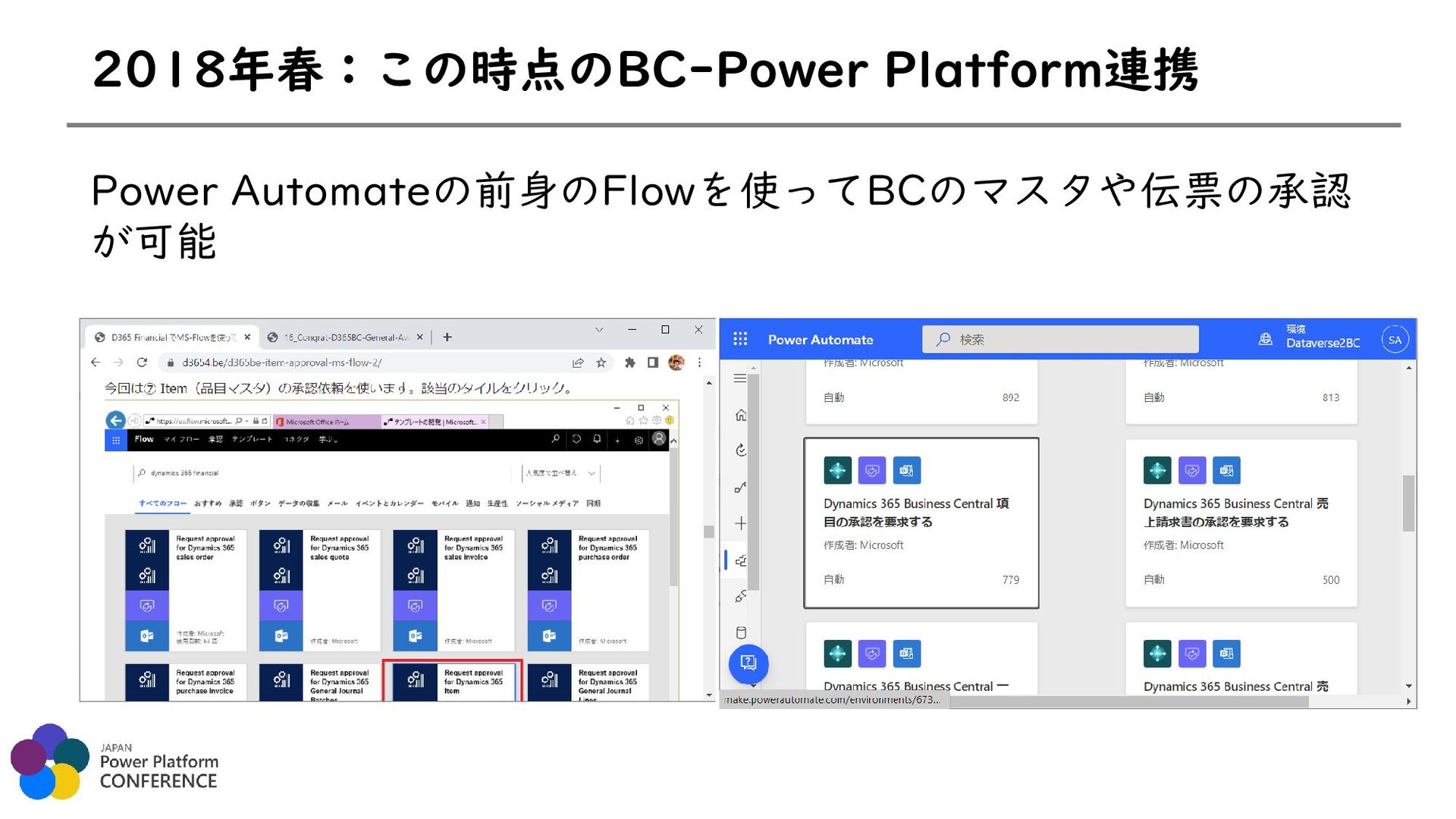Click テンプレート in Flow navigation bar

point(251,439)
